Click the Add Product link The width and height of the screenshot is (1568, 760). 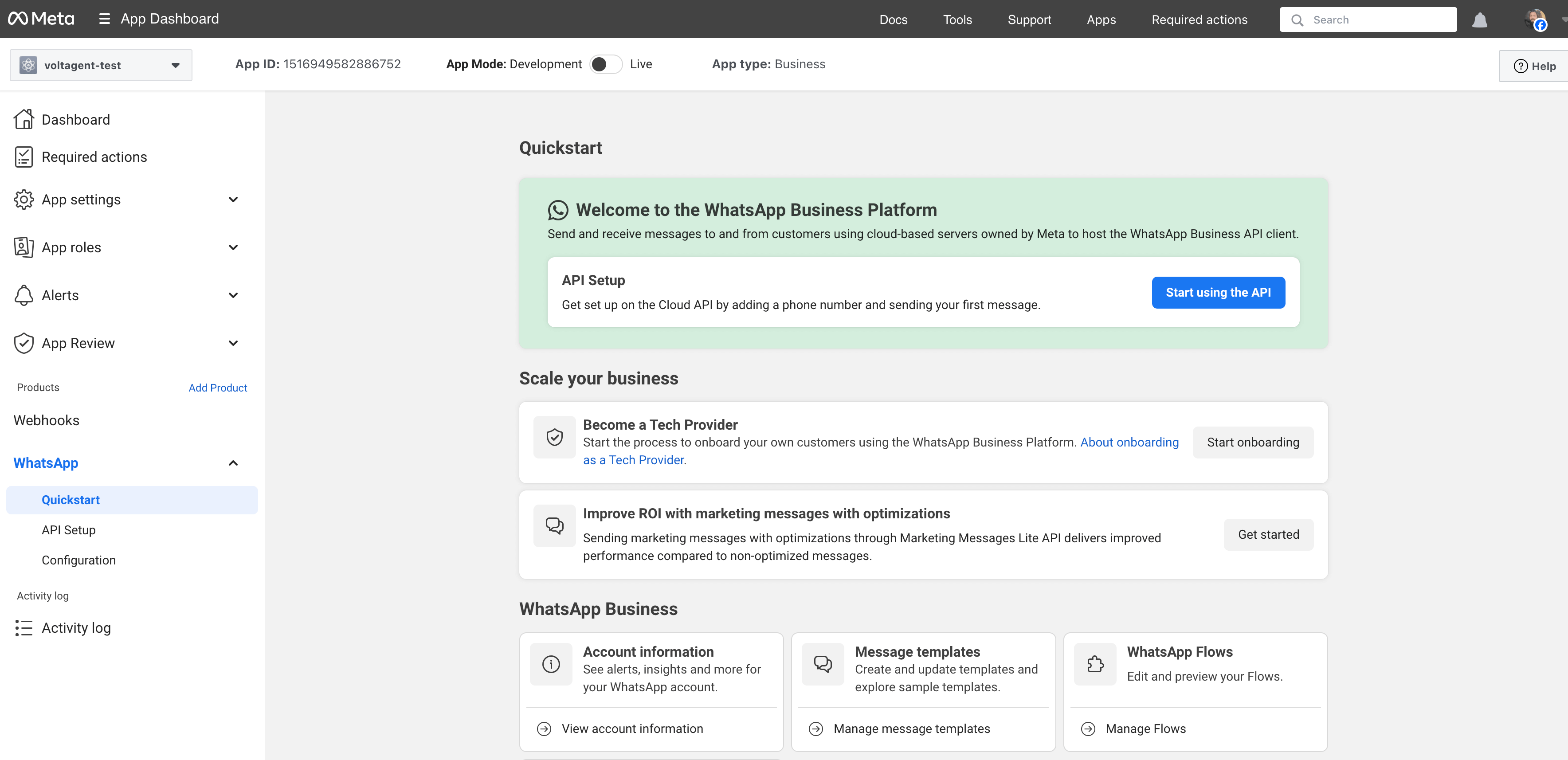pyautogui.click(x=218, y=388)
